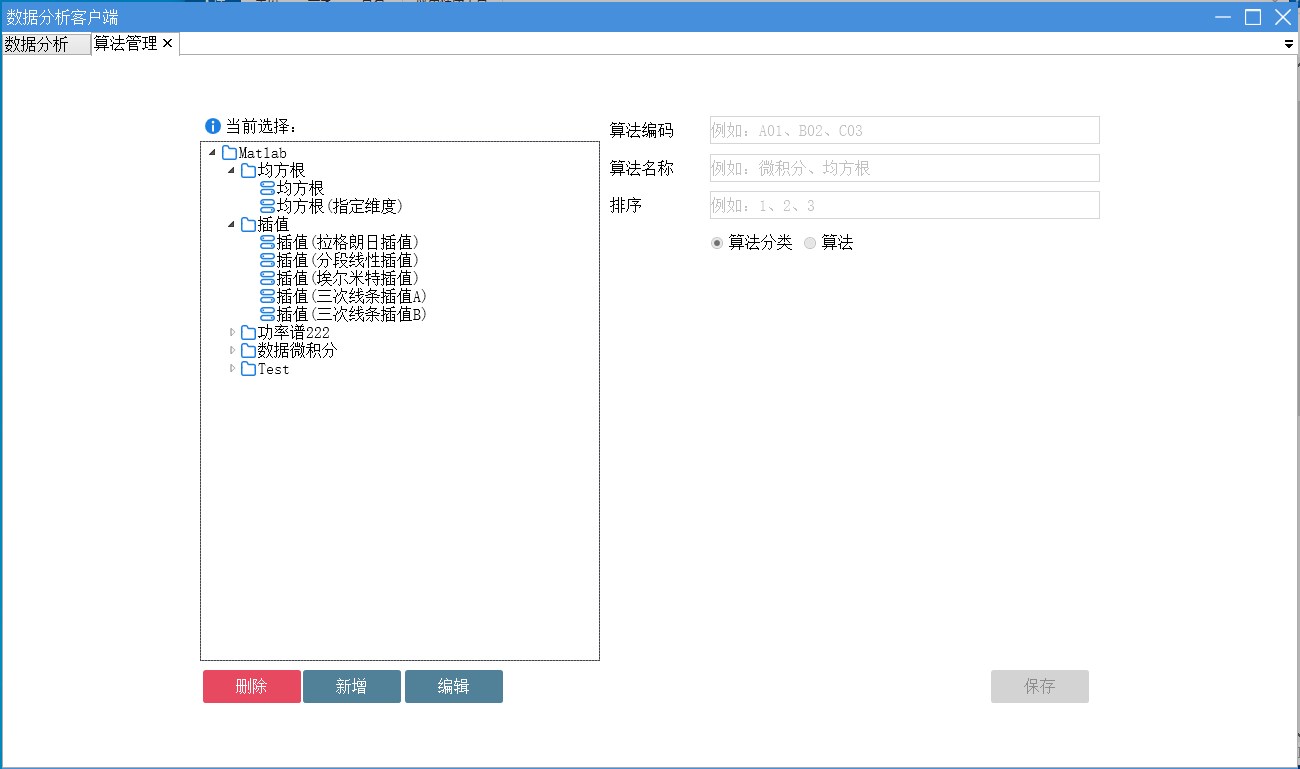The width and height of the screenshot is (1300, 769).
Task: Select the Matlab root label
Action: [x=263, y=153]
